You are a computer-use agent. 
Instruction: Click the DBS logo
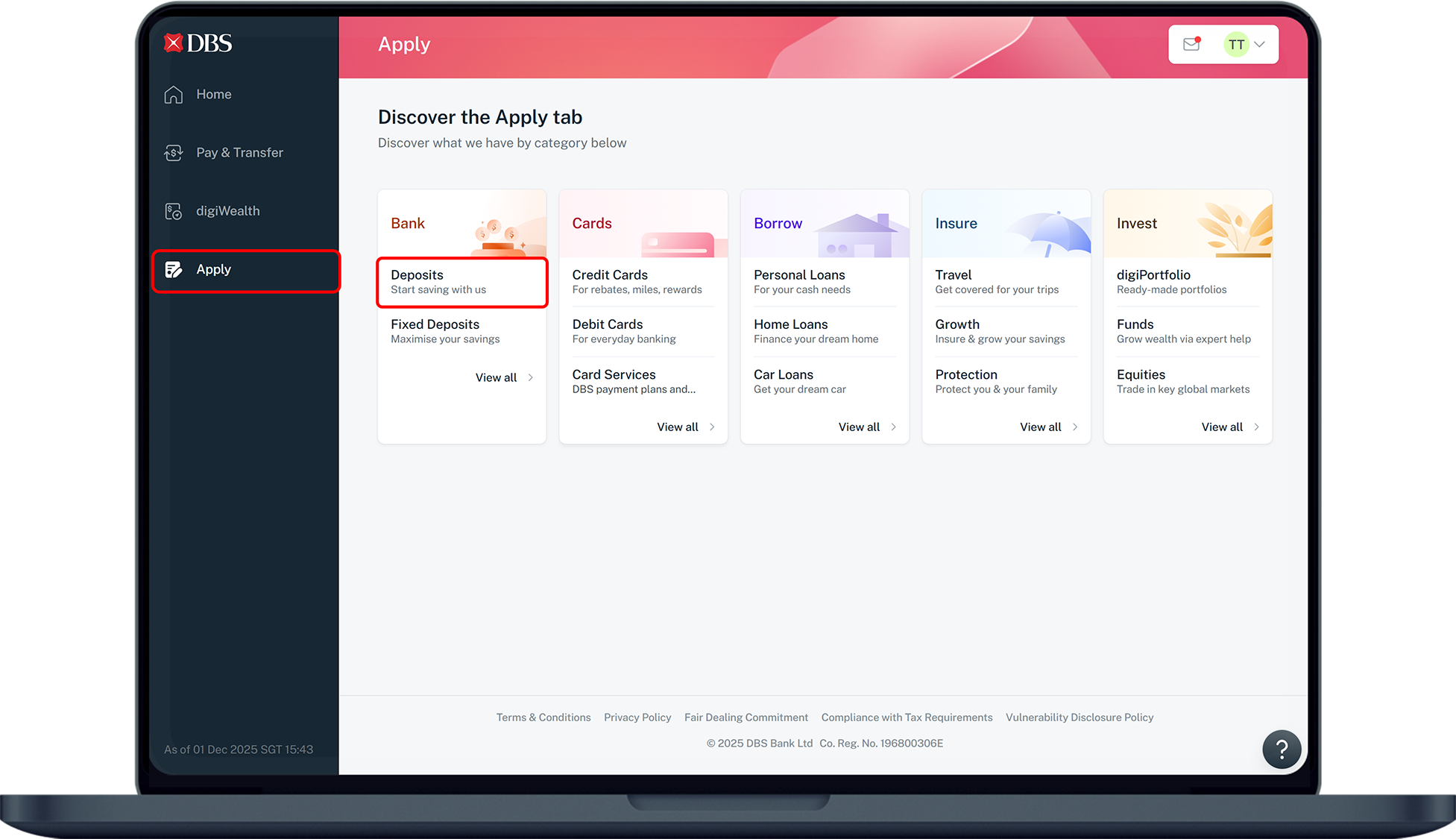pos(198,43)
